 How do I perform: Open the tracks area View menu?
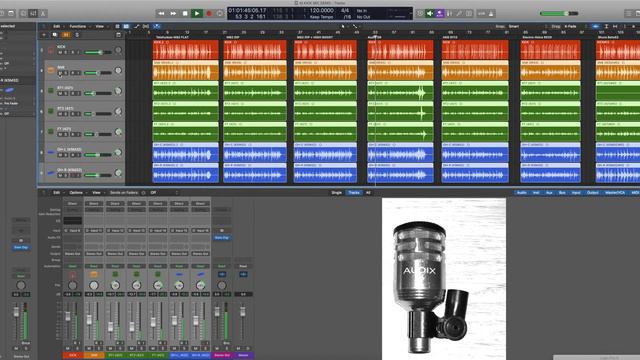pyautogui.click(x=100, y=26)
